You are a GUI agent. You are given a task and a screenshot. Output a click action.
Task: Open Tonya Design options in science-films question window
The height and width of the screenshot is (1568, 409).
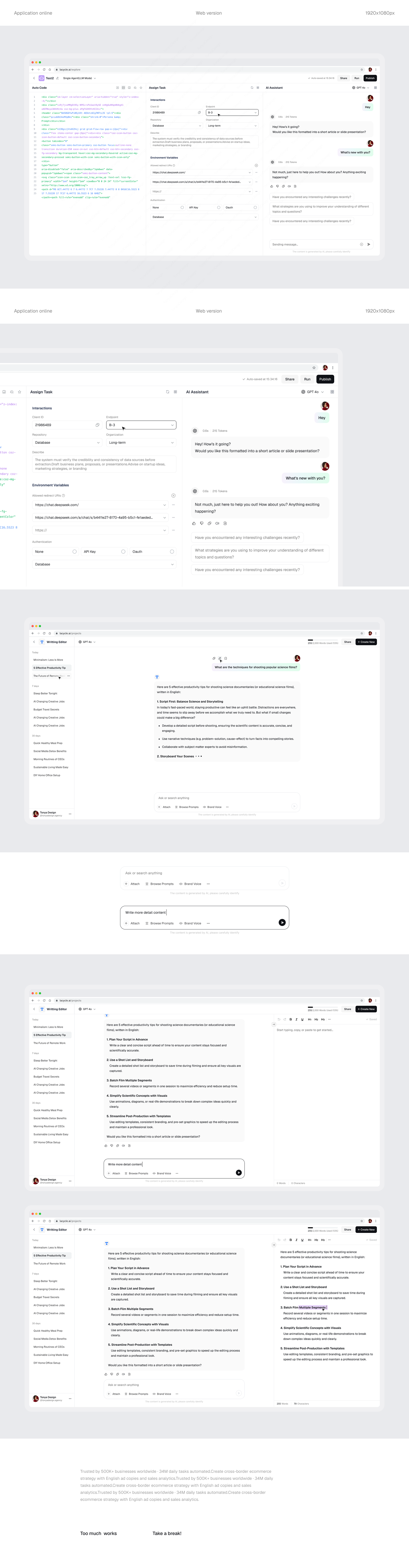click(x=70, y=814)
